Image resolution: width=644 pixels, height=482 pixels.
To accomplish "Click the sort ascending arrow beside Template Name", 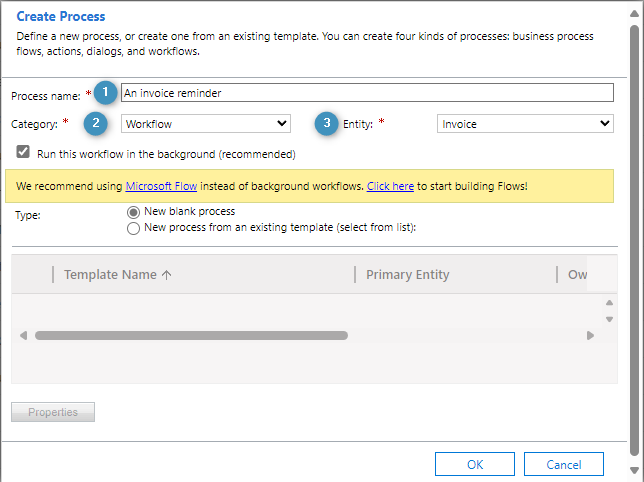I will 166,275.
